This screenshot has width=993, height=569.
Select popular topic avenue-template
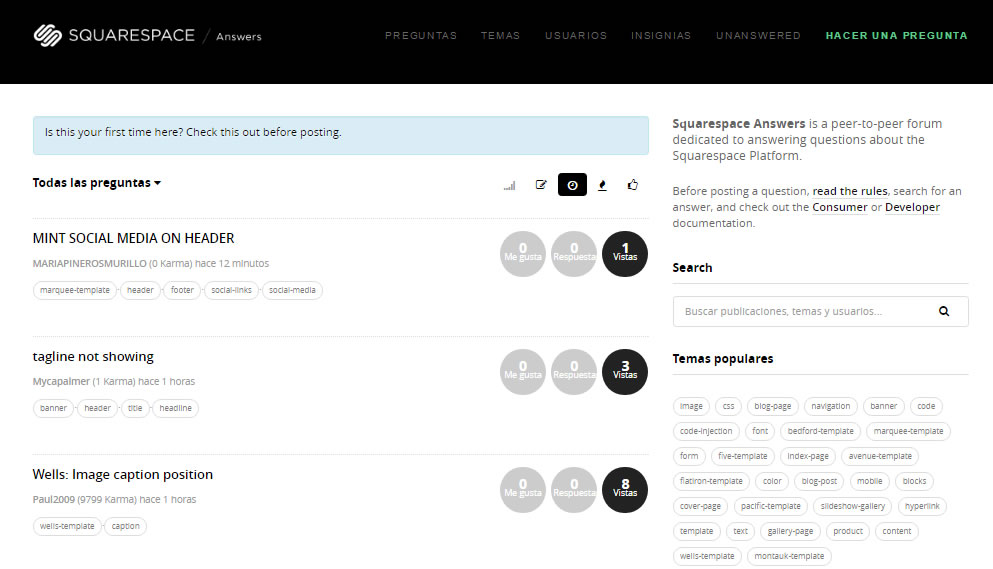point(880,456)
